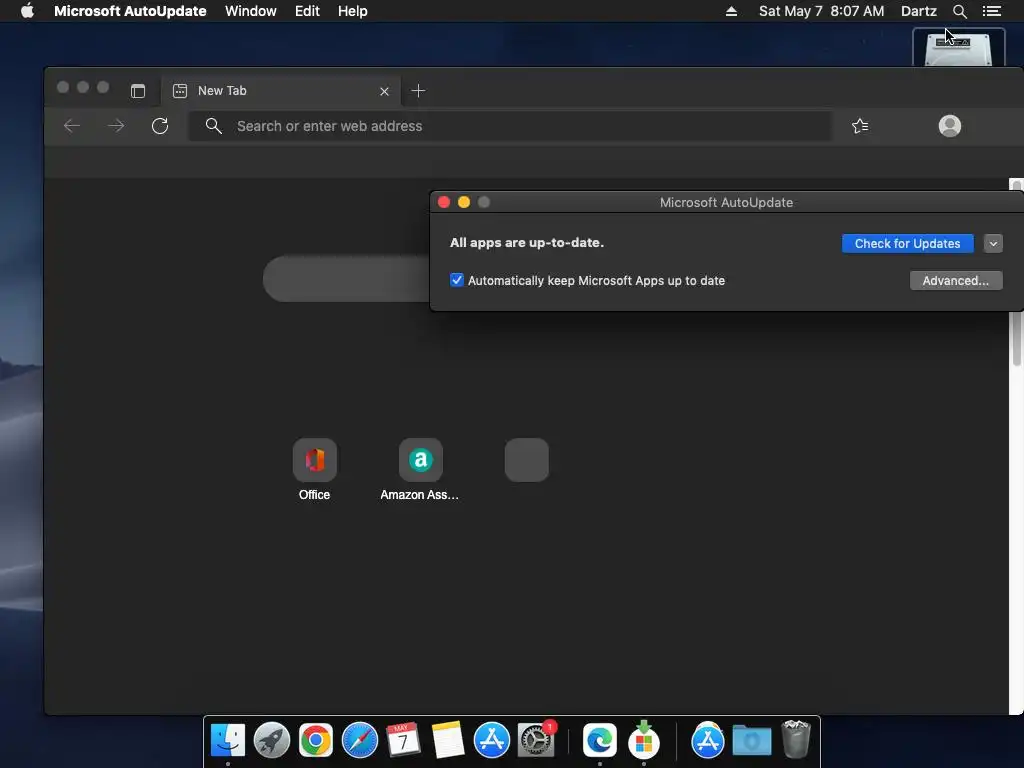The height and width of the screenshot is (768, 1024).
Task: Reload the page with the refresh icon
Action: (160, 125)
